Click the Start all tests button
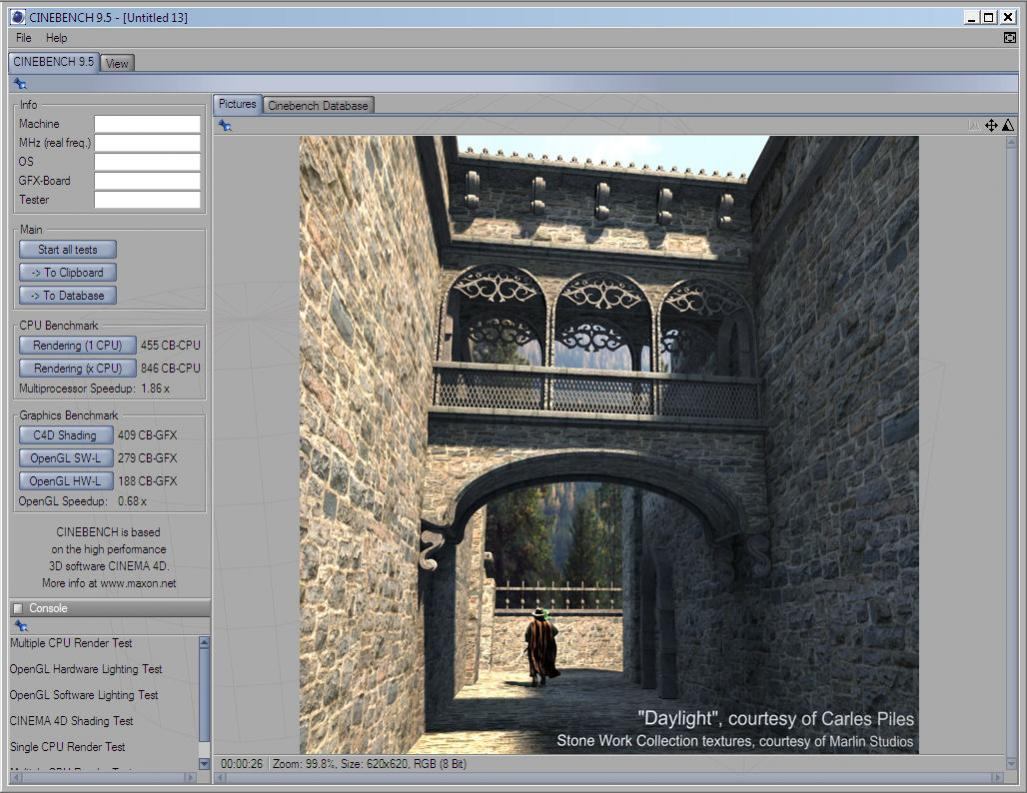Screen dimensions: 1027x793 click(x=68, y=249)
